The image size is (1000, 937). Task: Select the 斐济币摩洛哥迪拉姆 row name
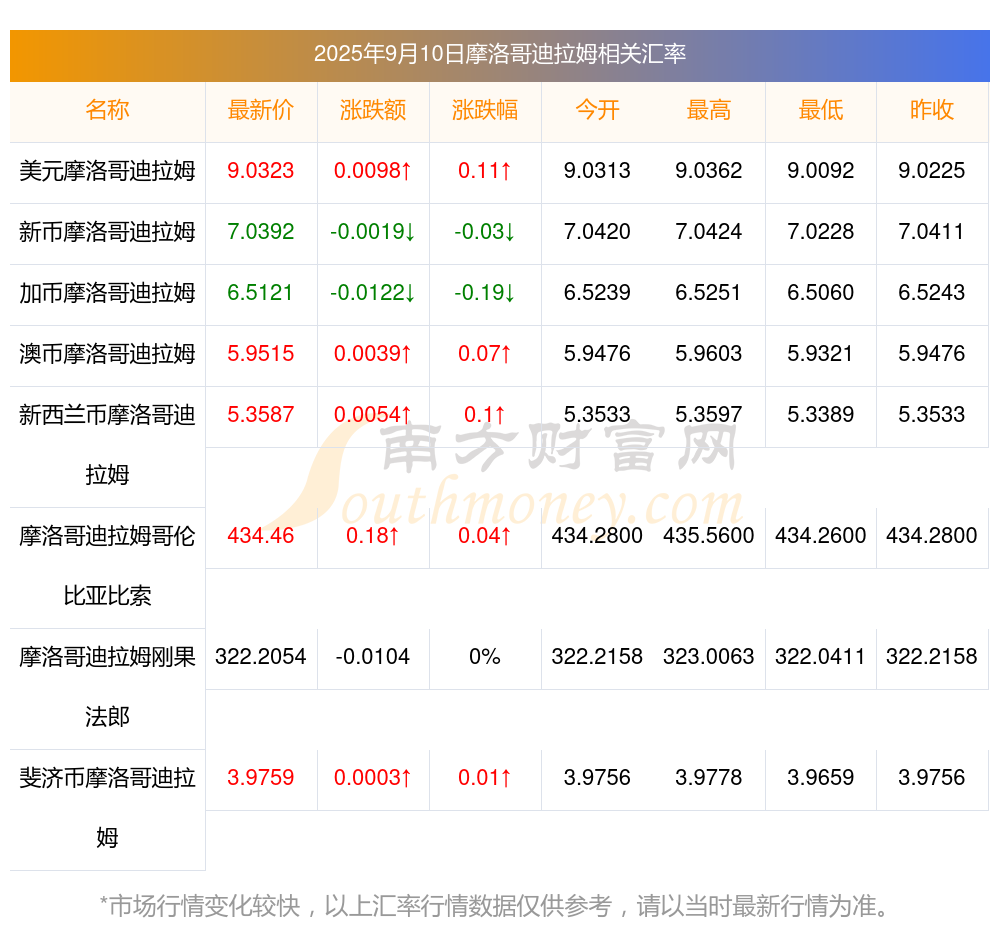(x=107, y=808)
